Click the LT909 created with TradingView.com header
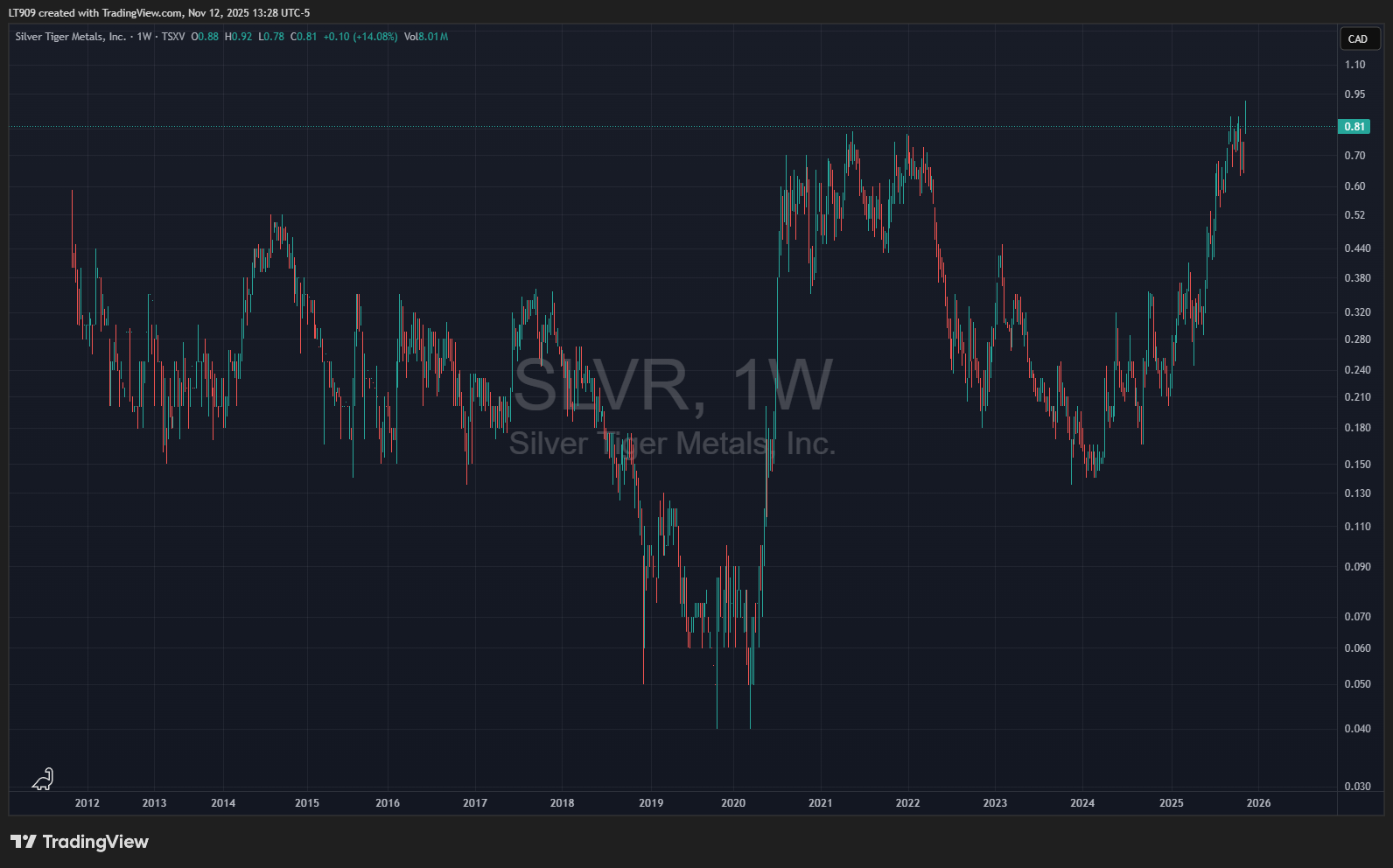The height and width of the screenshot is (868, 1393). point(159,13)
